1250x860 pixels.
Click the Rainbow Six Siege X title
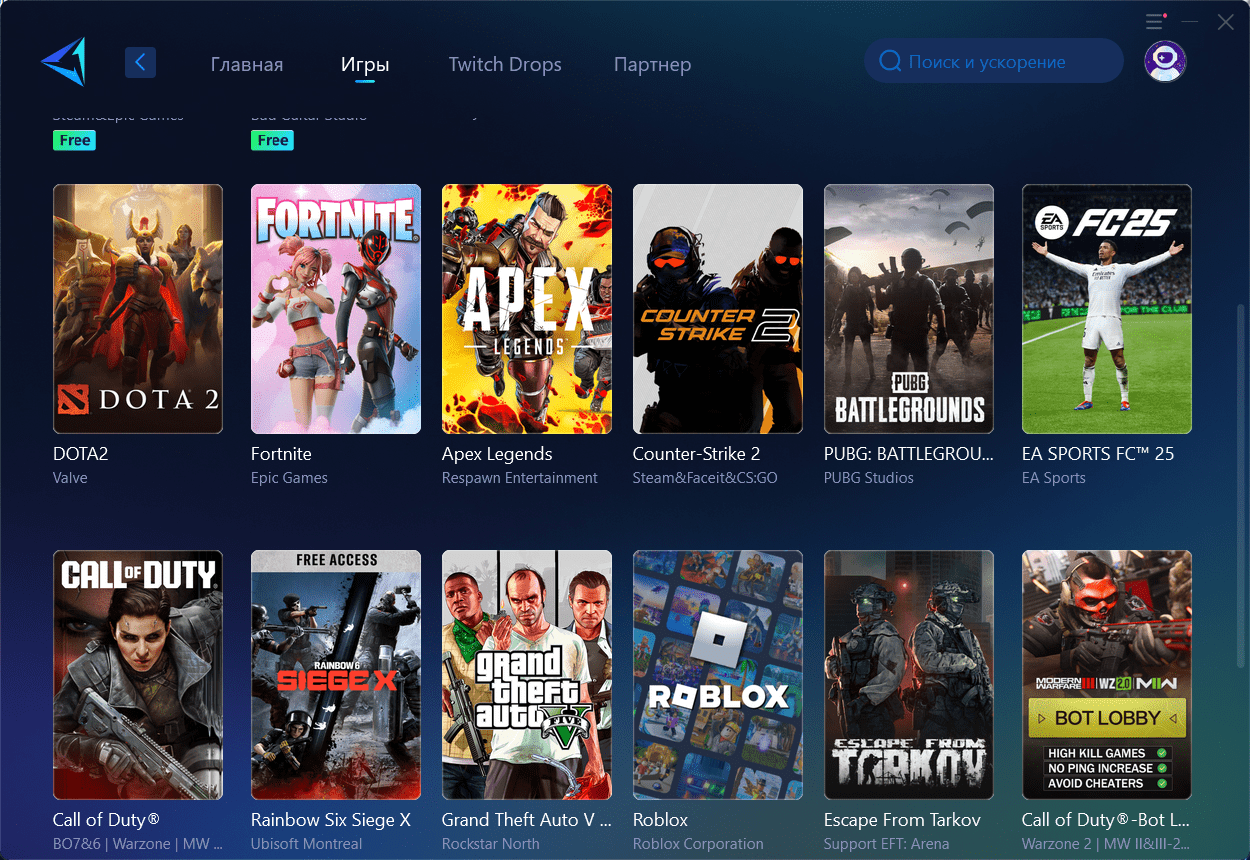point(331,820)
